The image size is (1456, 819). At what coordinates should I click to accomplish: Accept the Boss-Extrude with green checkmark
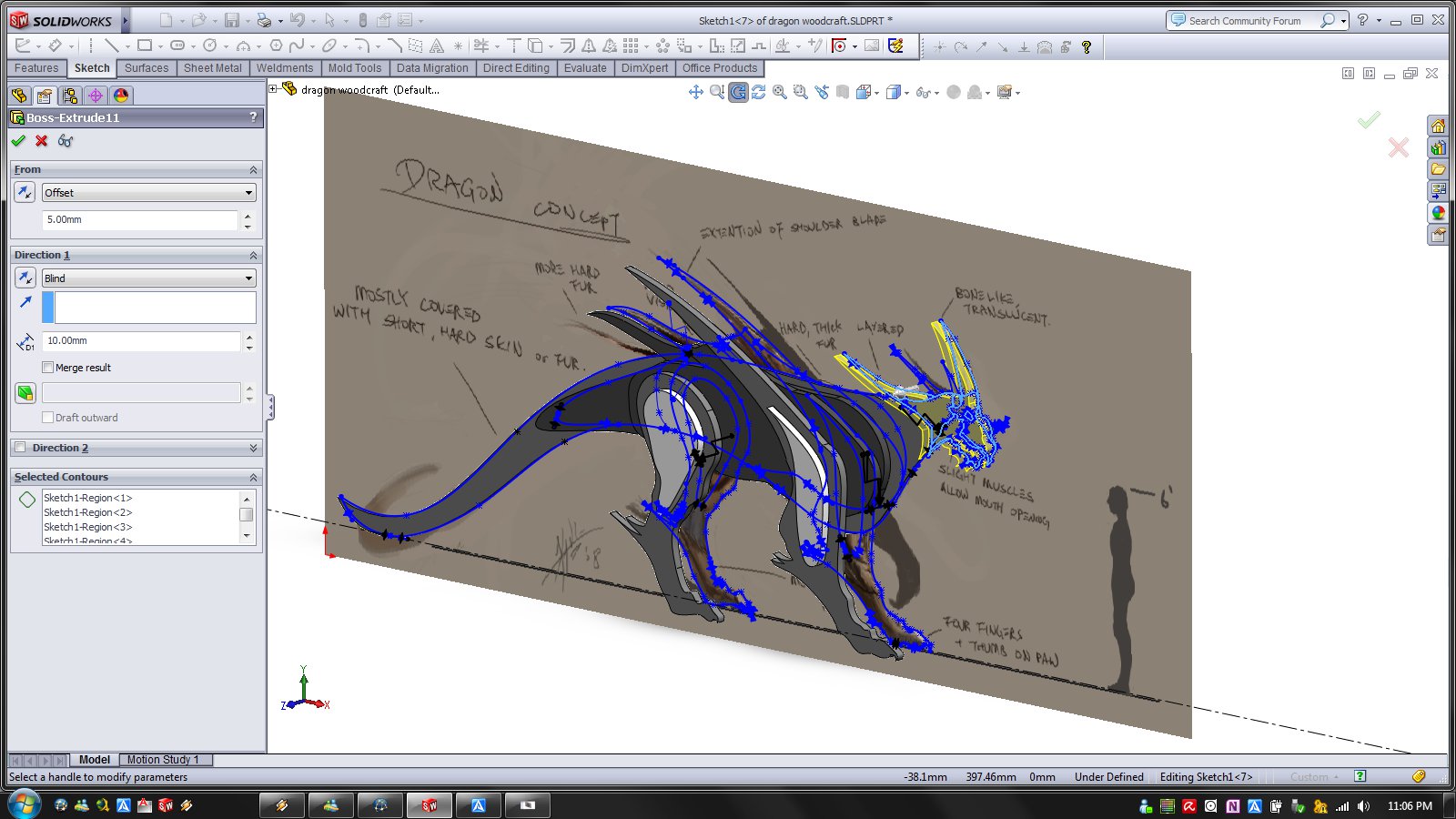(x=18, y=141)
